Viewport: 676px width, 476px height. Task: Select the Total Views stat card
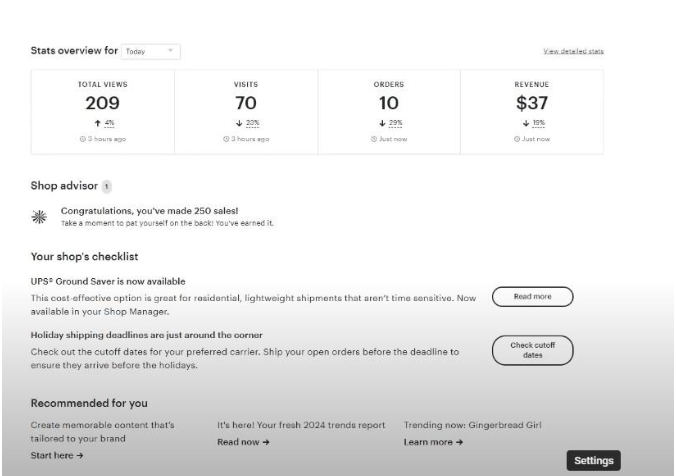103,111
